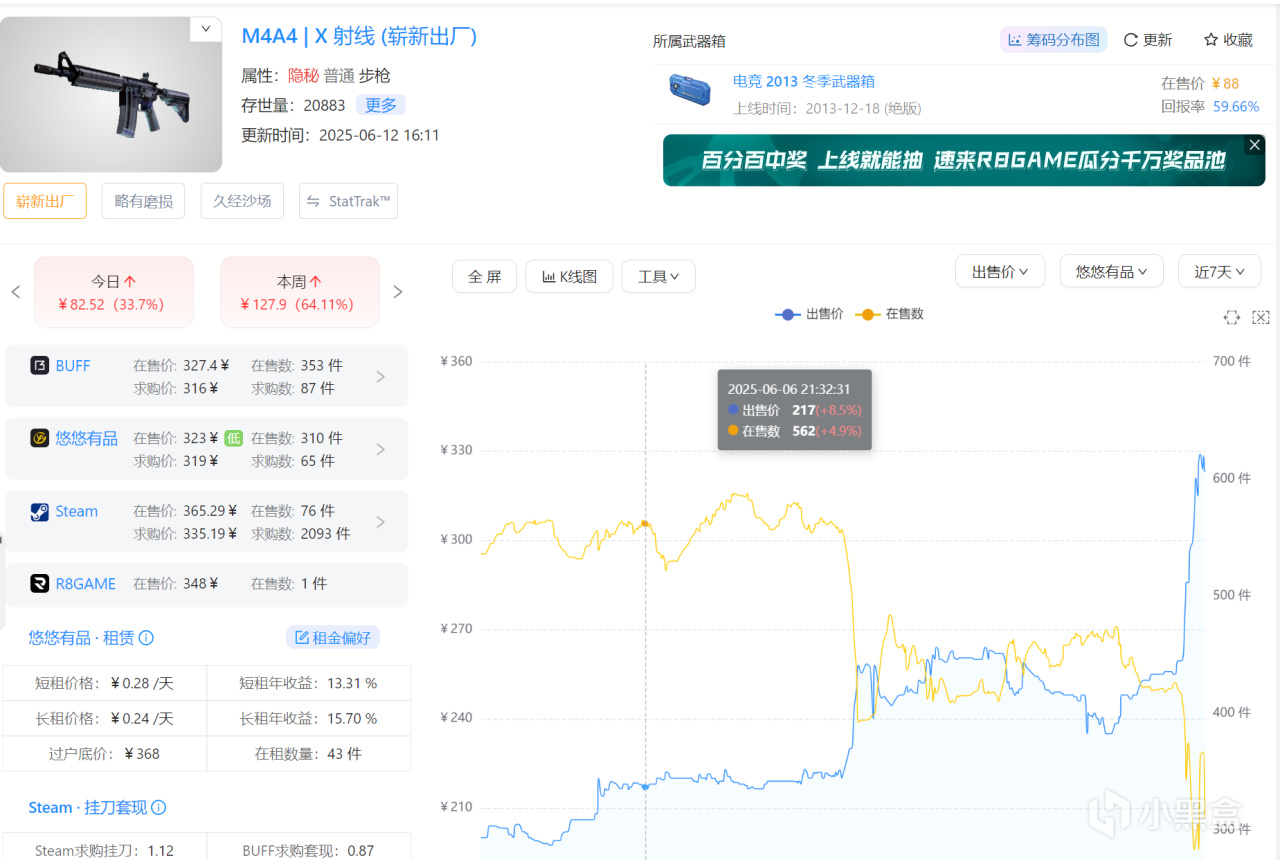Click the case 在售价 ¥88 value

1225,83
